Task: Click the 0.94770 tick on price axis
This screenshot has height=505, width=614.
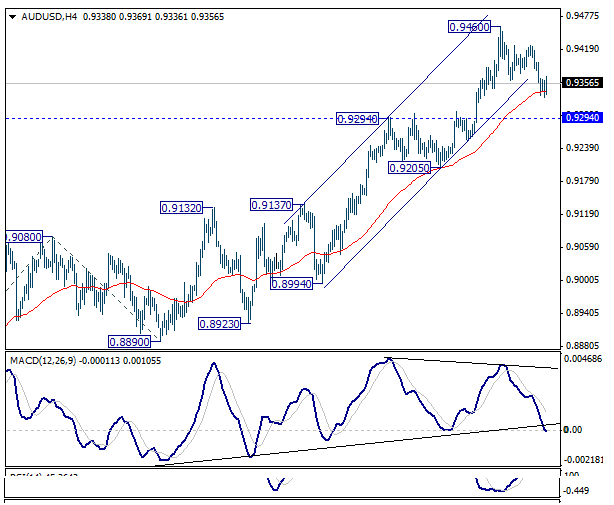Action: pyautogui.click(x=582, y=16)
